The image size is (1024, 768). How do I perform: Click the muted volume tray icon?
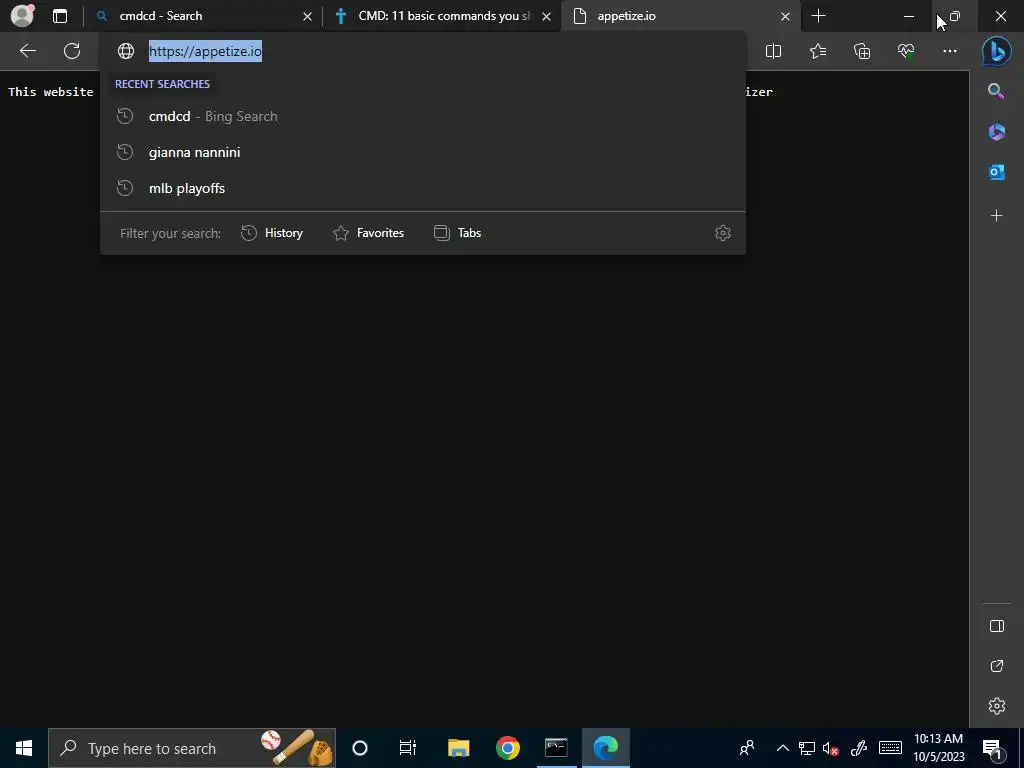click(x=831, y=748)
